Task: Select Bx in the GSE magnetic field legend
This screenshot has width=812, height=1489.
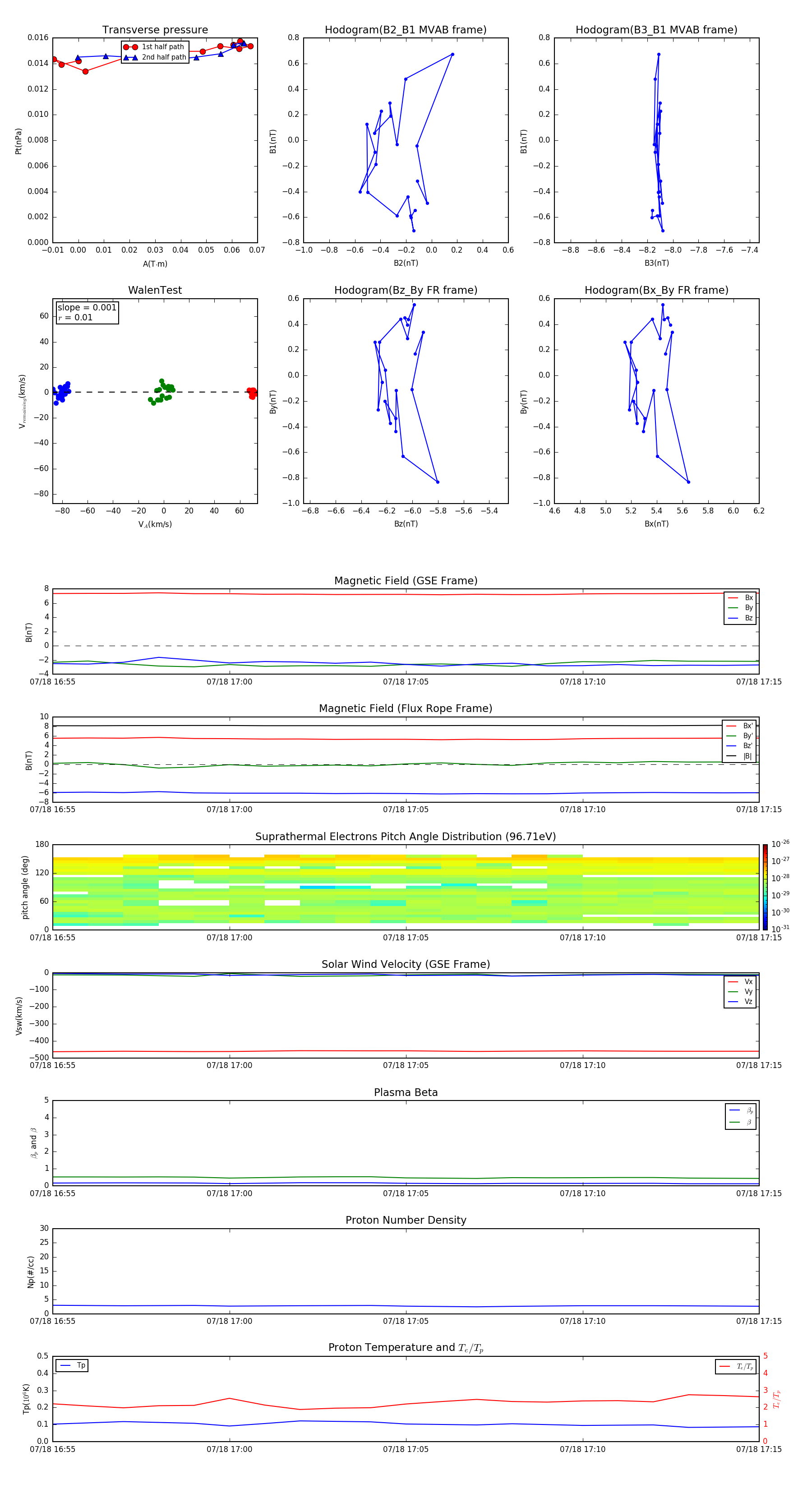Action: pyautogui.click(x=740, y=598)
